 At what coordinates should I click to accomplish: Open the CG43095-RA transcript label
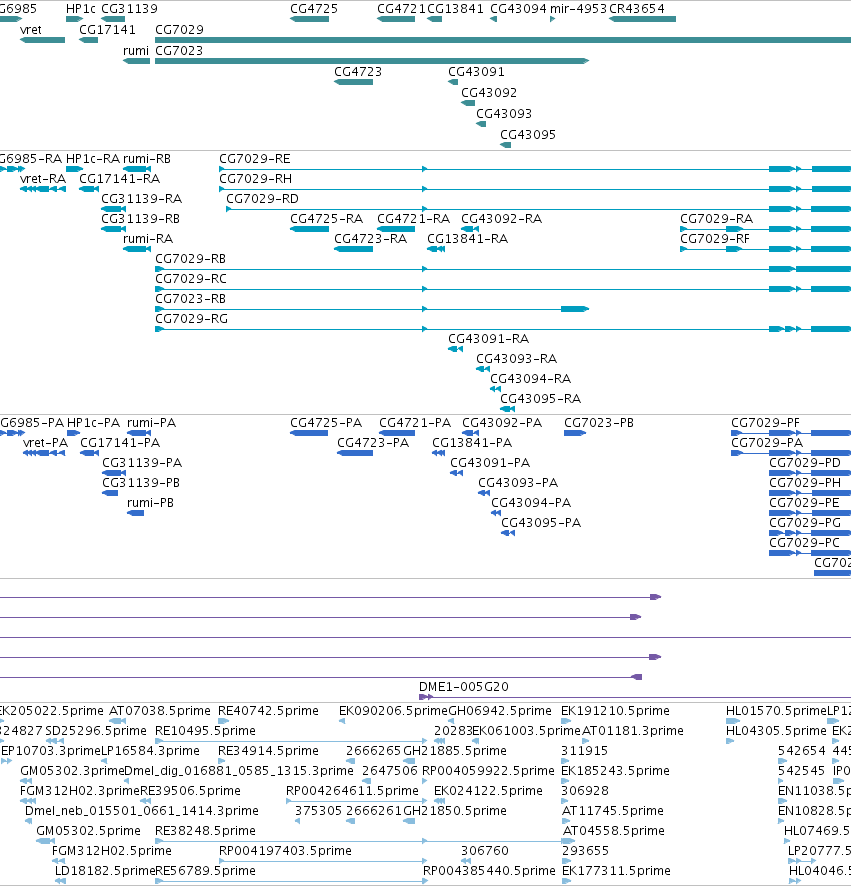point(541,399)
